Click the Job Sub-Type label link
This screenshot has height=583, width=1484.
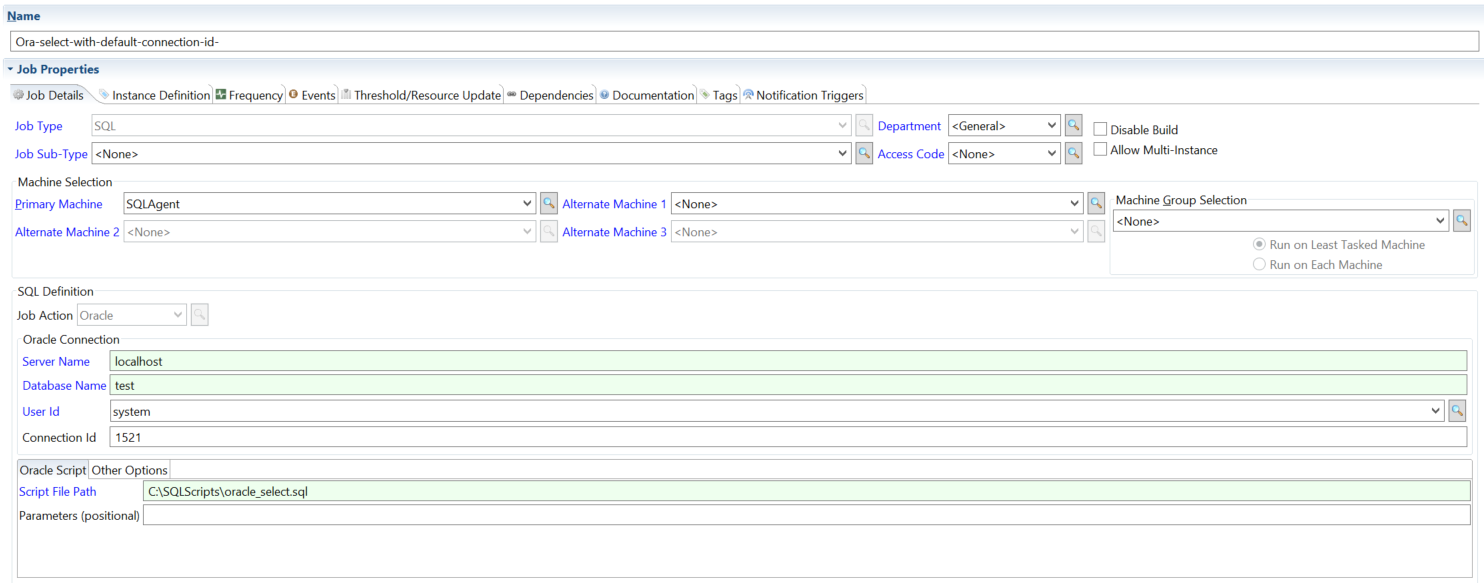51,154
